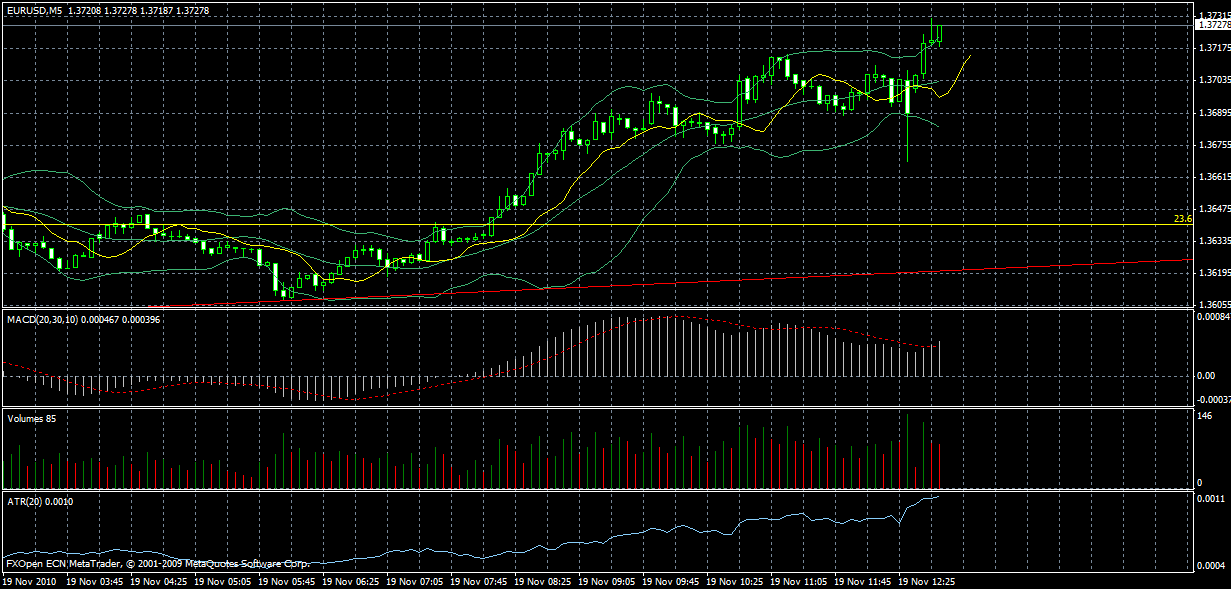Click the 19 Nov 09:05 time label
This screenshot has width=1231, height=589.
tap(605, 580)
